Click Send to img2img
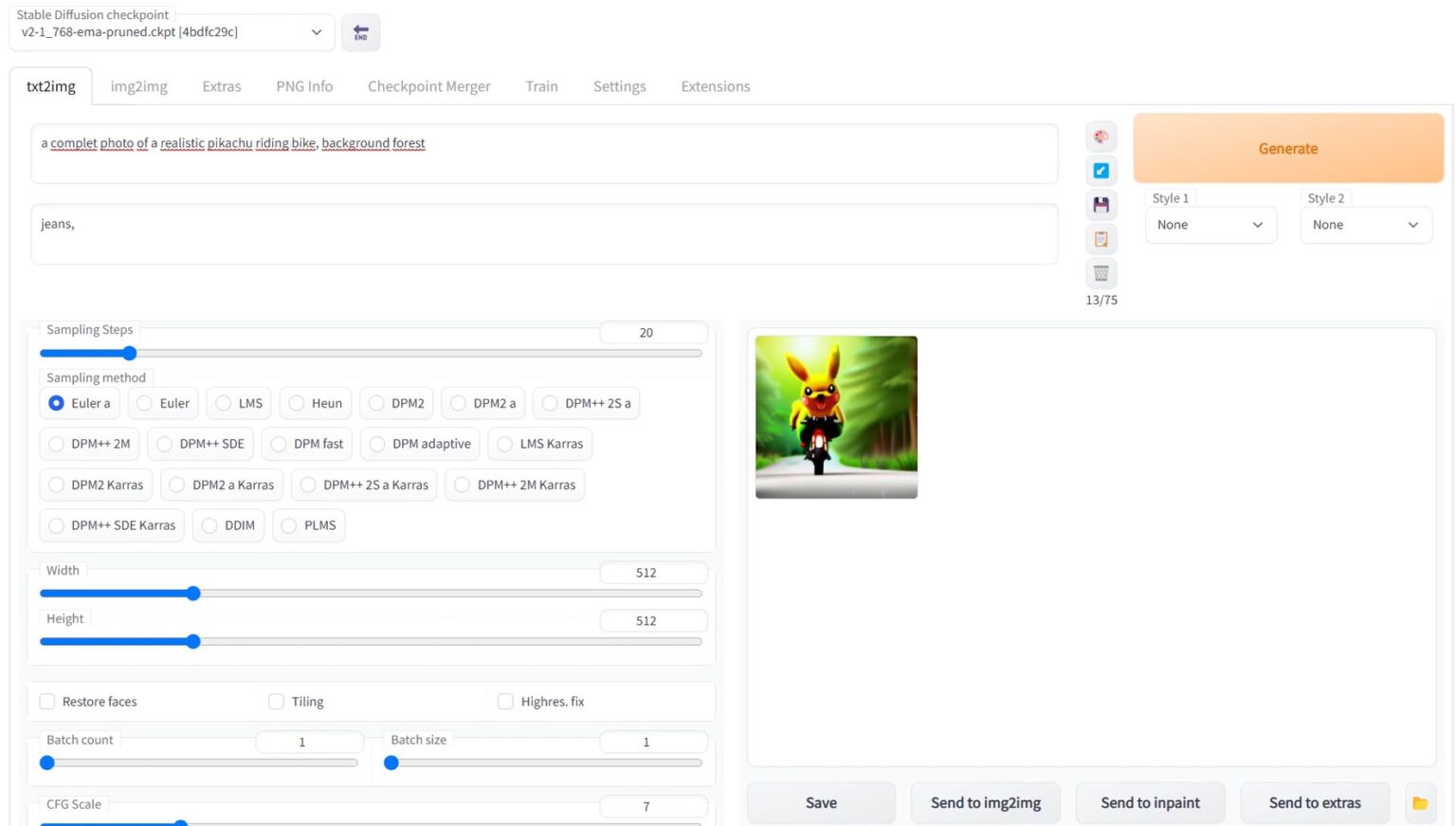The height and width of the screenshot is (826, 1456). tap(986, 803)
